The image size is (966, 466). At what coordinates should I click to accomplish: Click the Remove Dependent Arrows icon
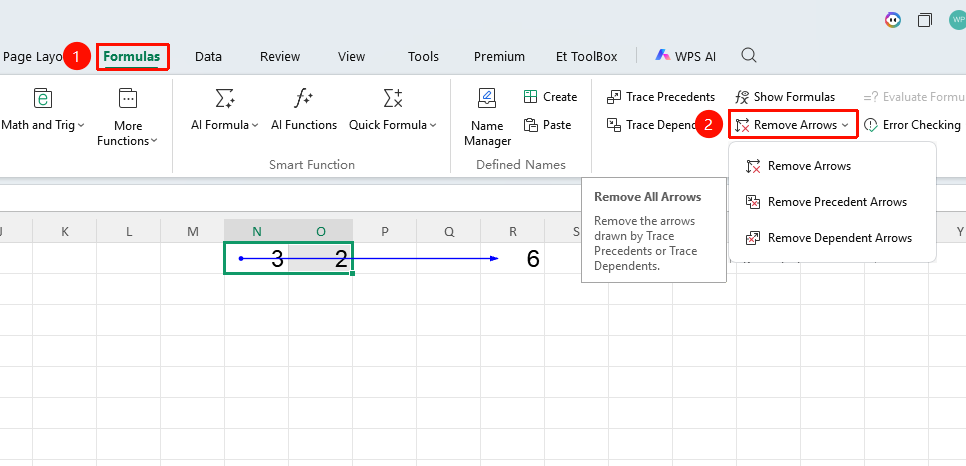pyautogui.click(x=753, y=238)
